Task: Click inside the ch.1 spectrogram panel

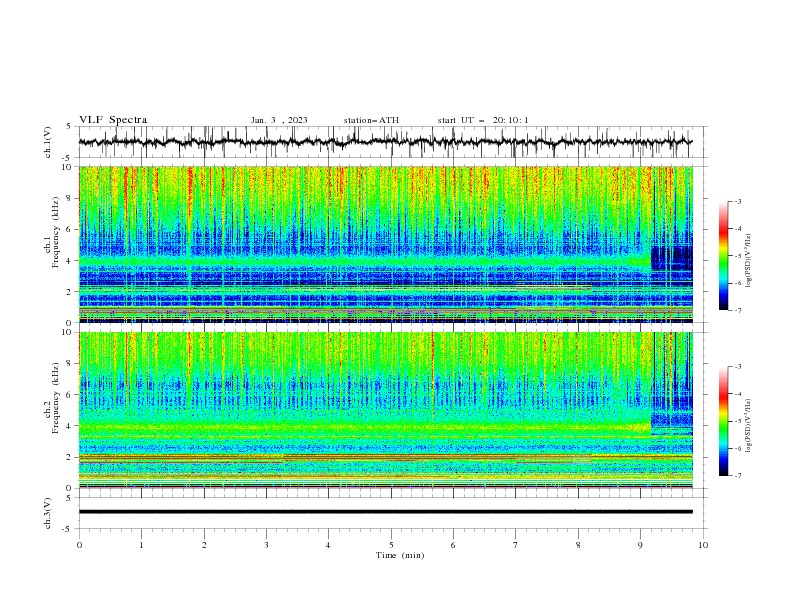Action: 385,244
